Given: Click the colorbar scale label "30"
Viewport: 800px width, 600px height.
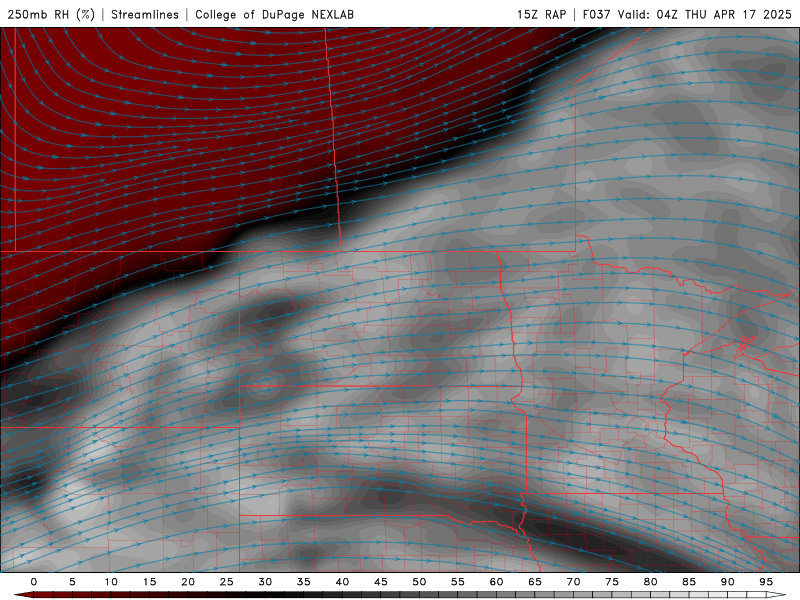Looking at the screenshot, I should [x=265, y=582].
